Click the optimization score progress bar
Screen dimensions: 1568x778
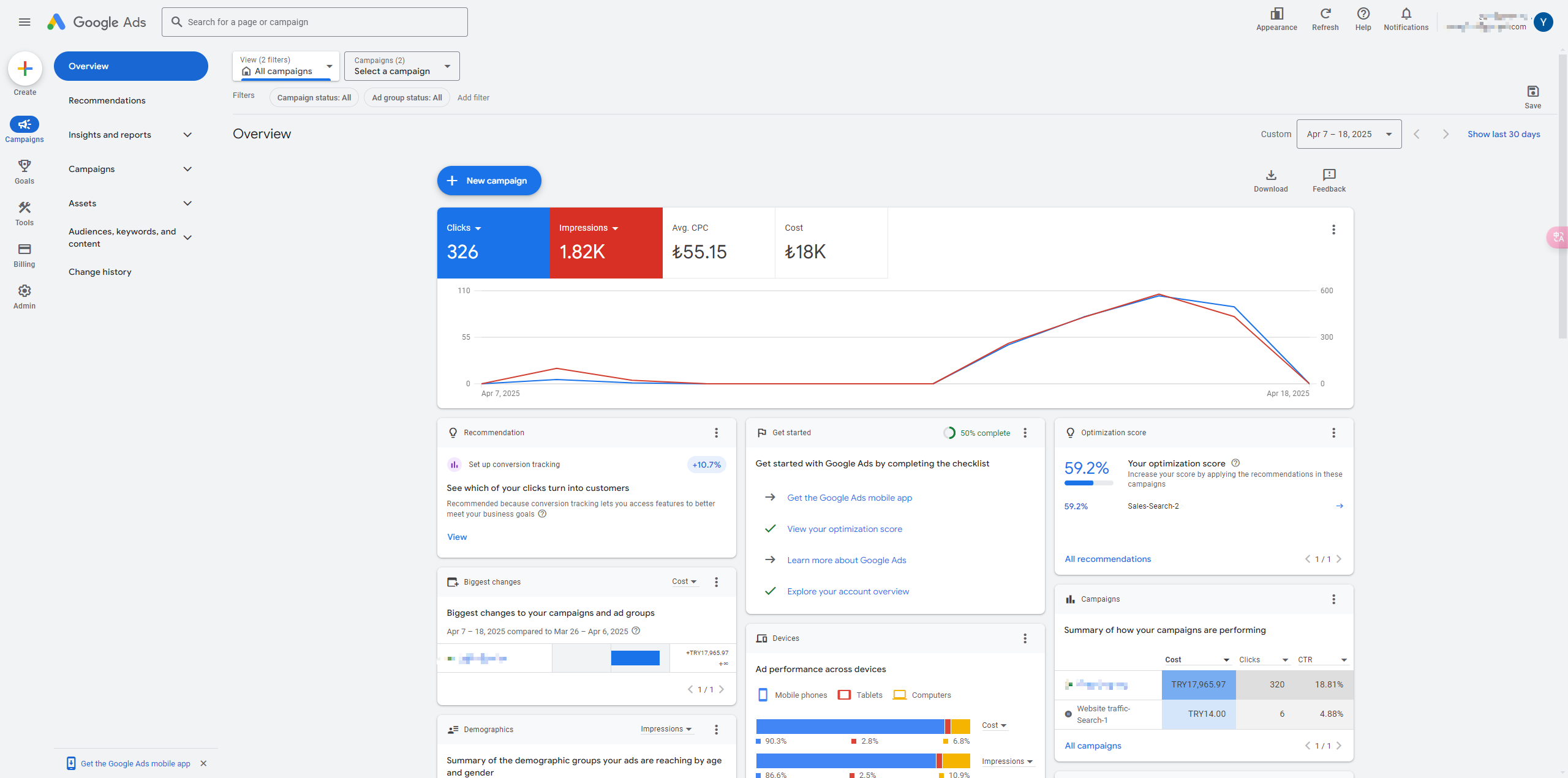[1088, 483]
